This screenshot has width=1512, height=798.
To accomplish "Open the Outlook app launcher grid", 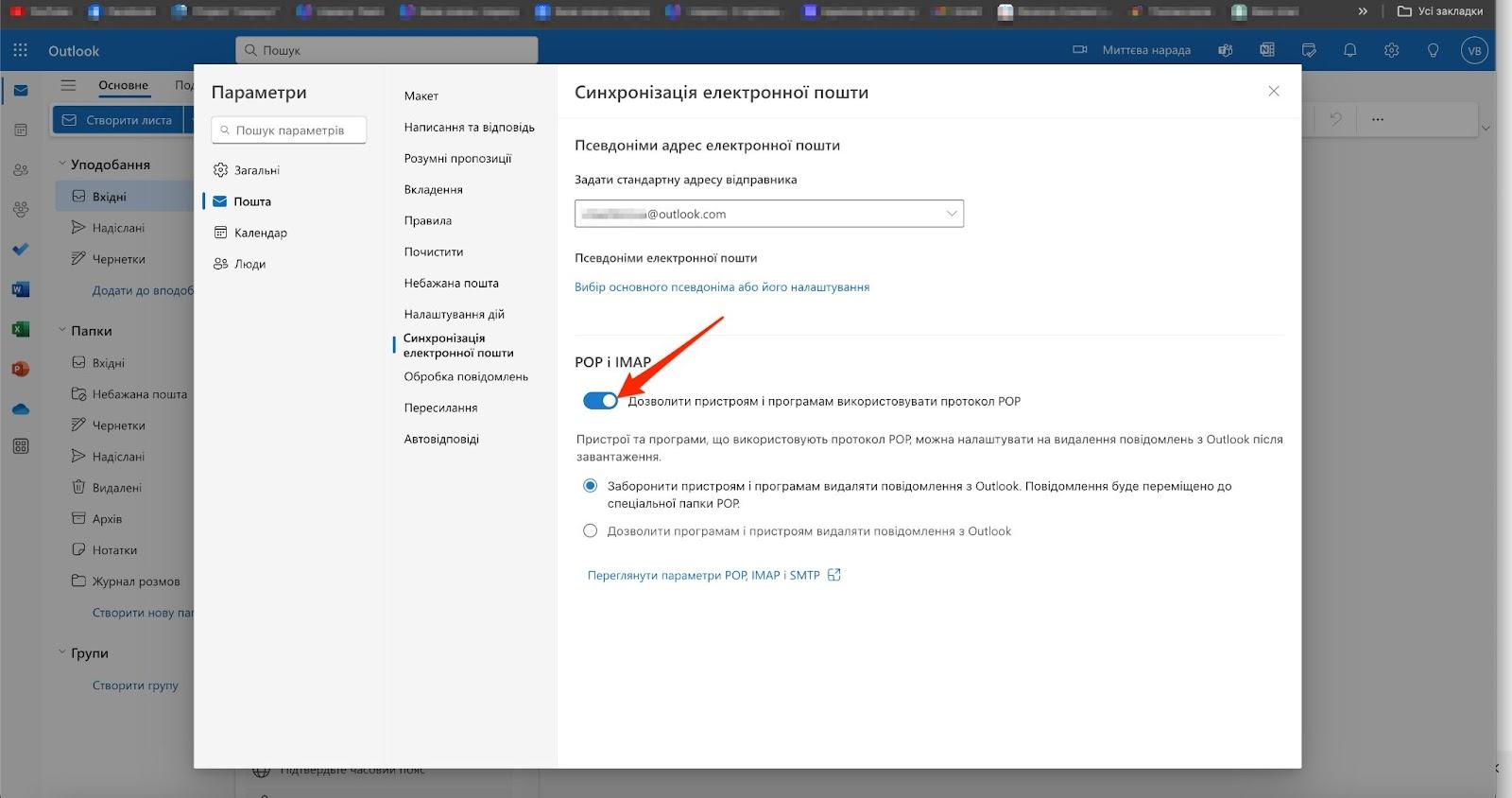I will click(21, 50).
